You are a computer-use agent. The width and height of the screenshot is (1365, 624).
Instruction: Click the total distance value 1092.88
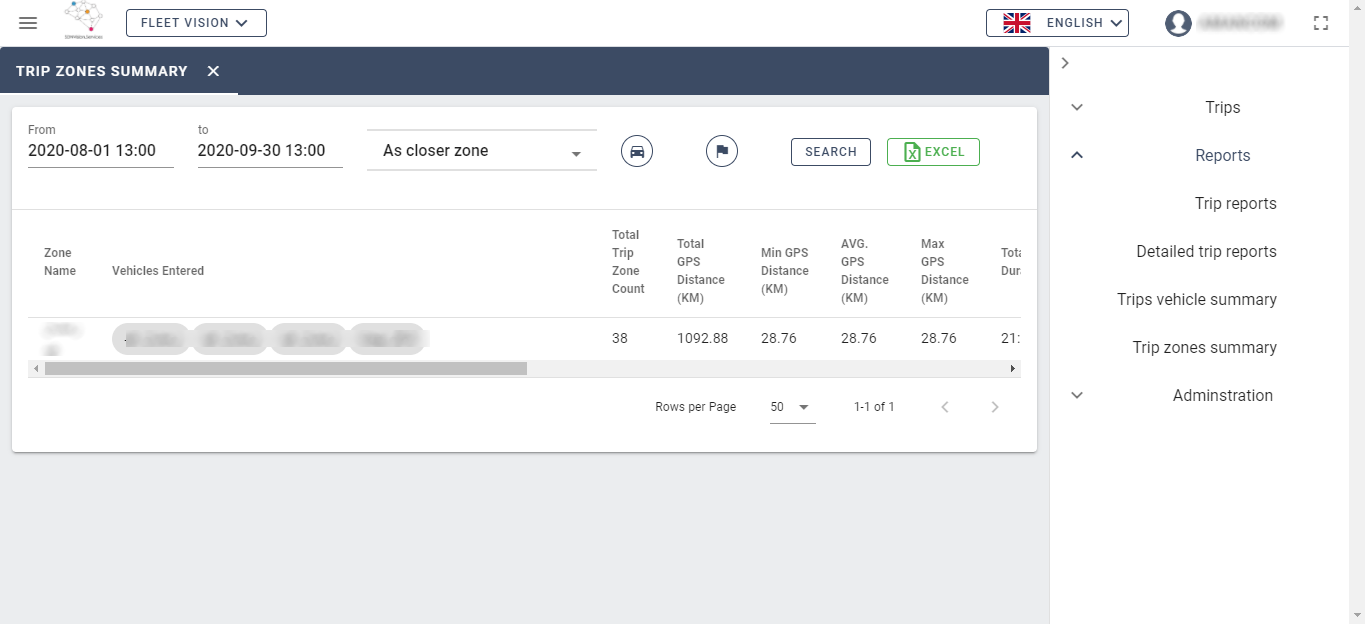pyautogui.click(x=703, y=339)
